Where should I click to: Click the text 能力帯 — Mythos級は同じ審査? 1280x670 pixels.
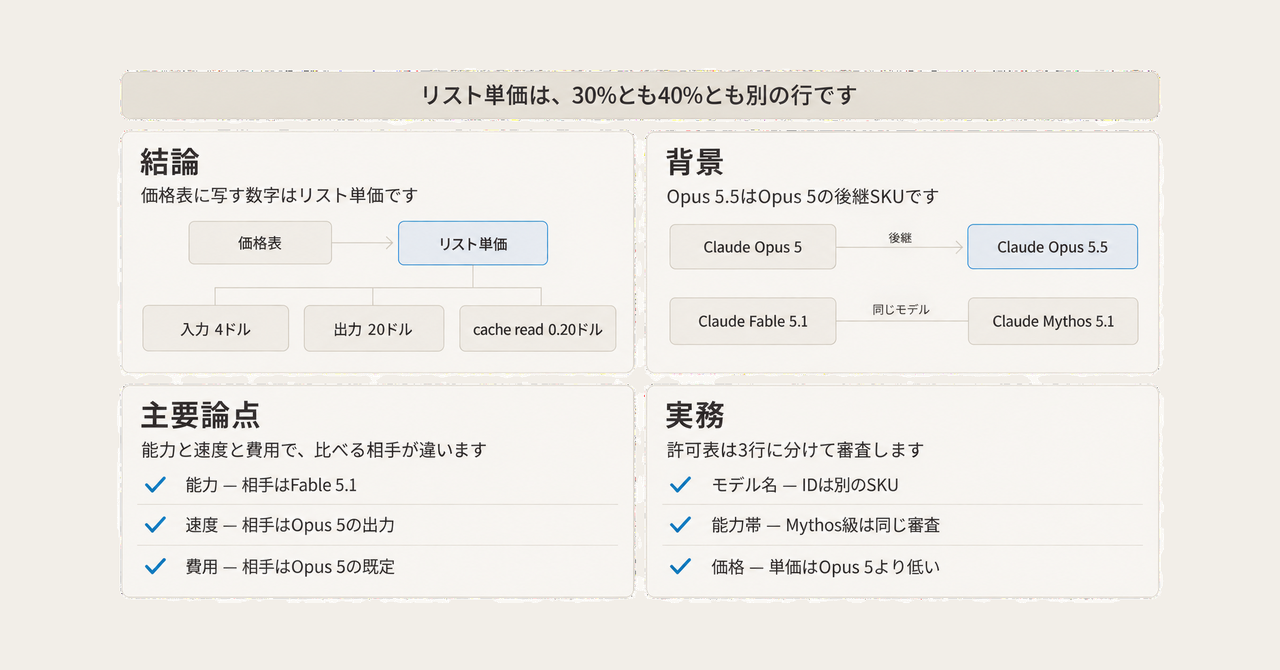click(x=826, y=525)
